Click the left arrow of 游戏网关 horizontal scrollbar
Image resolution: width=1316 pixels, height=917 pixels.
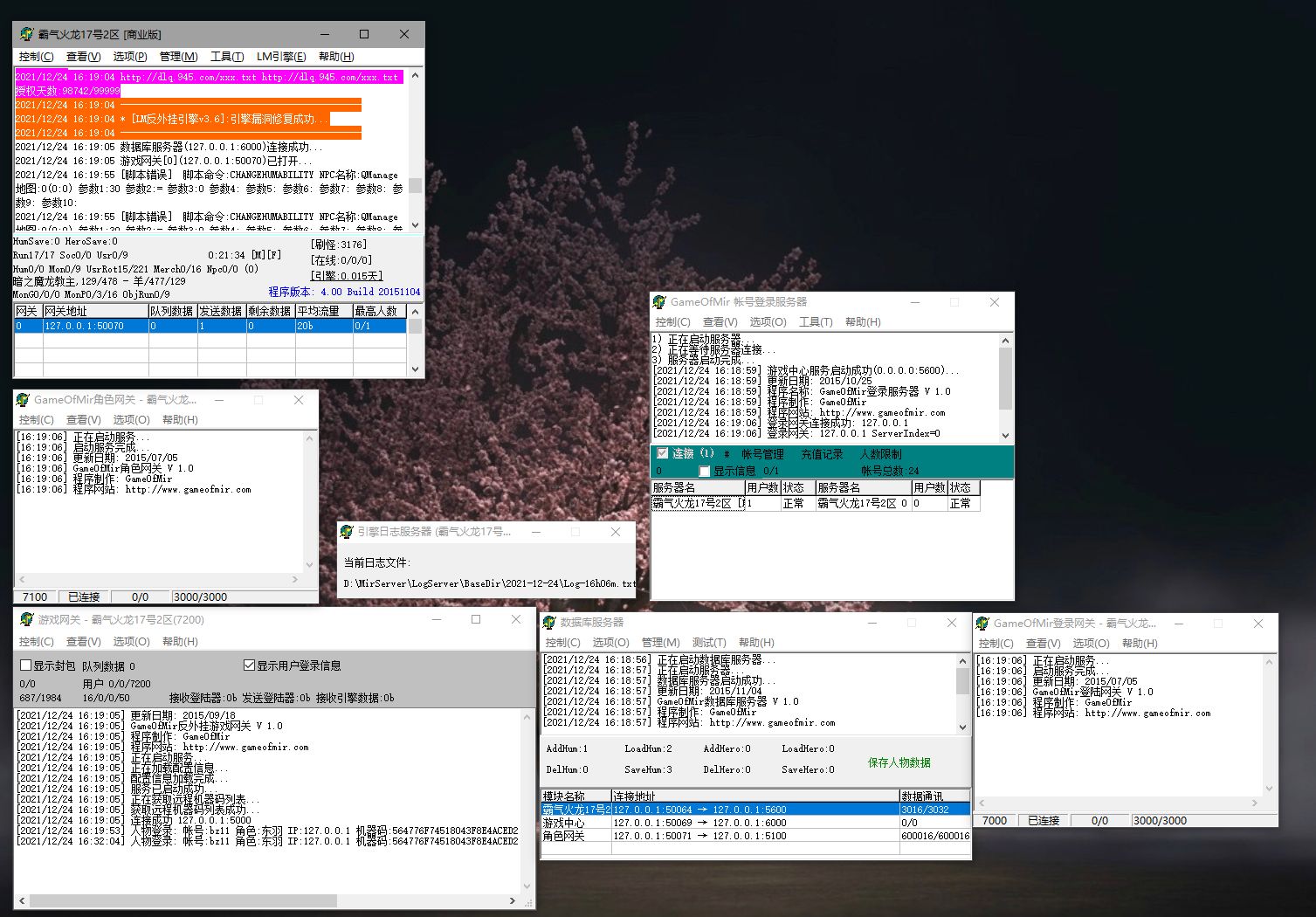[21, 900]
